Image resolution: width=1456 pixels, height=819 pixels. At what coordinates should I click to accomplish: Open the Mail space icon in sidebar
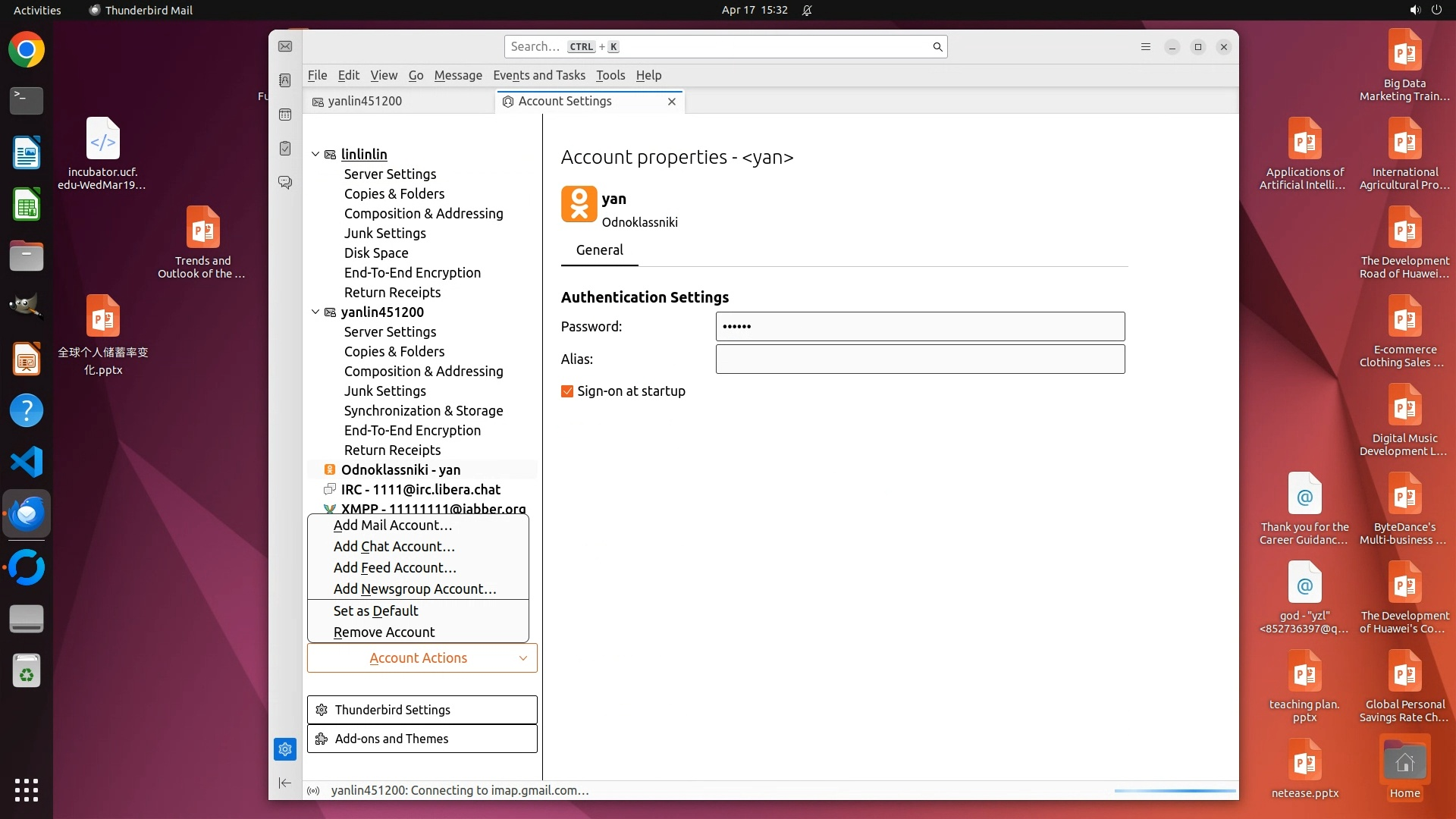pos(285,47)
